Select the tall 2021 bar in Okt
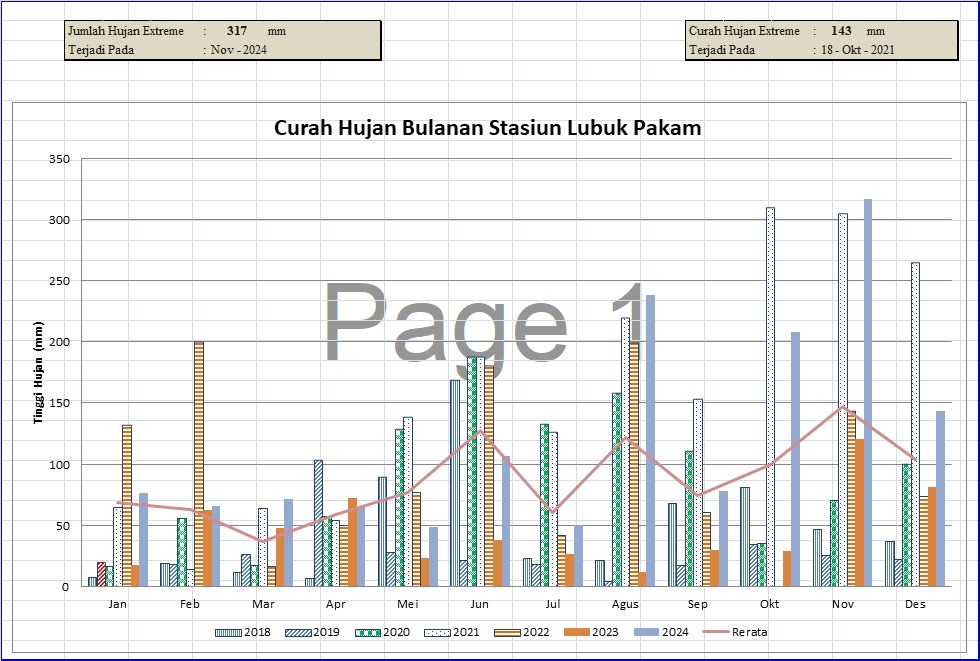The width and height of the screenshot is (980, 661). (770, 396)
